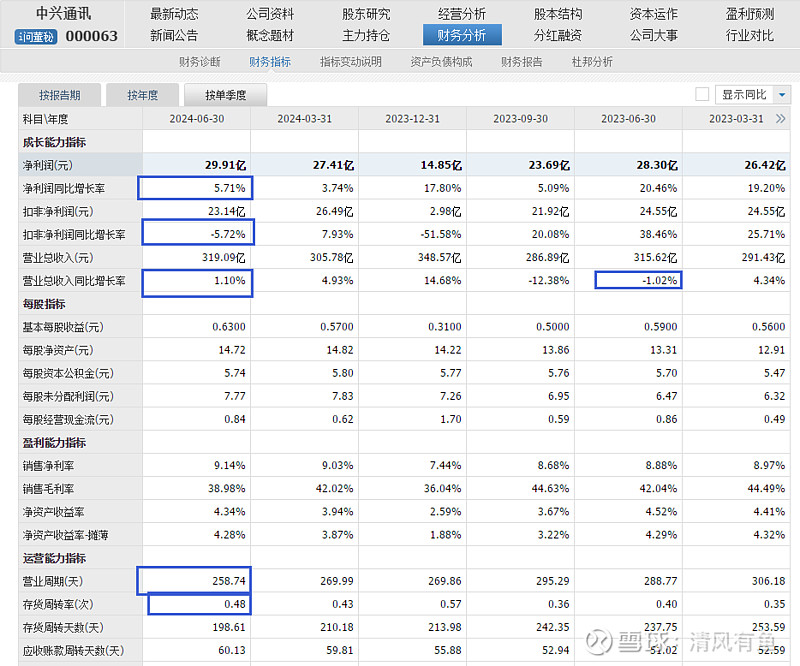The height and width of the screenshot is (666, 800).
Task: Click 销售净利率 row label
Action: click(x=48, y=465)
